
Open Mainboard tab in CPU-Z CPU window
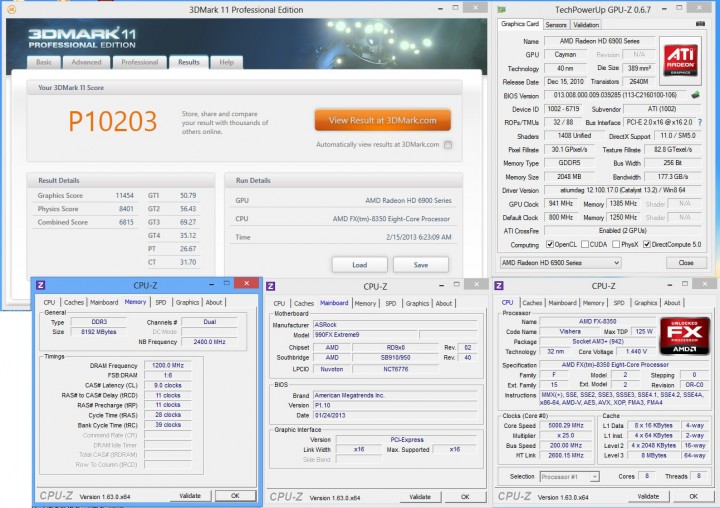(562, 303)
